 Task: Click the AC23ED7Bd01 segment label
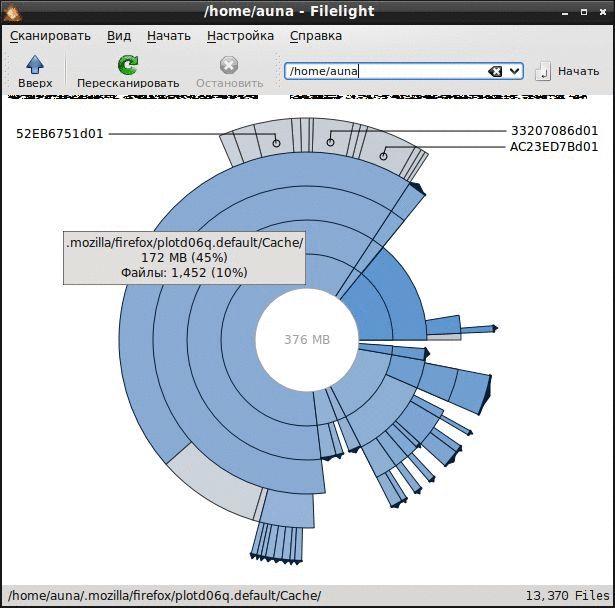click(x=554, y=147)
